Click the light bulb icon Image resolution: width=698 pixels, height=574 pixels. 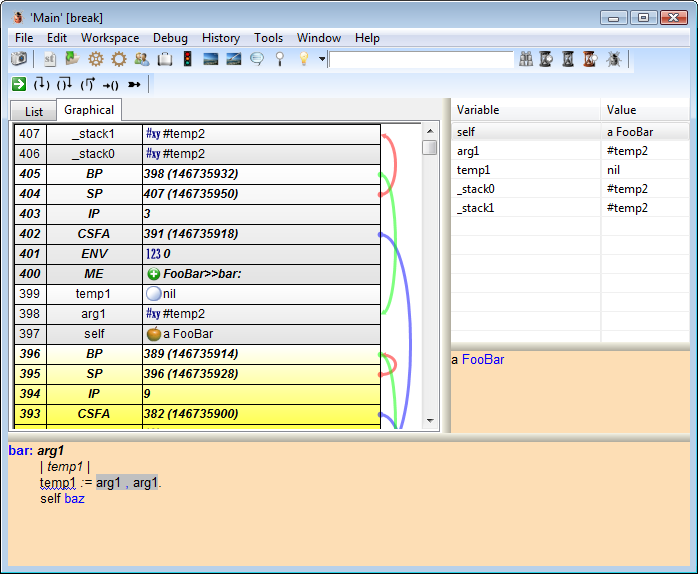(303, 59)
